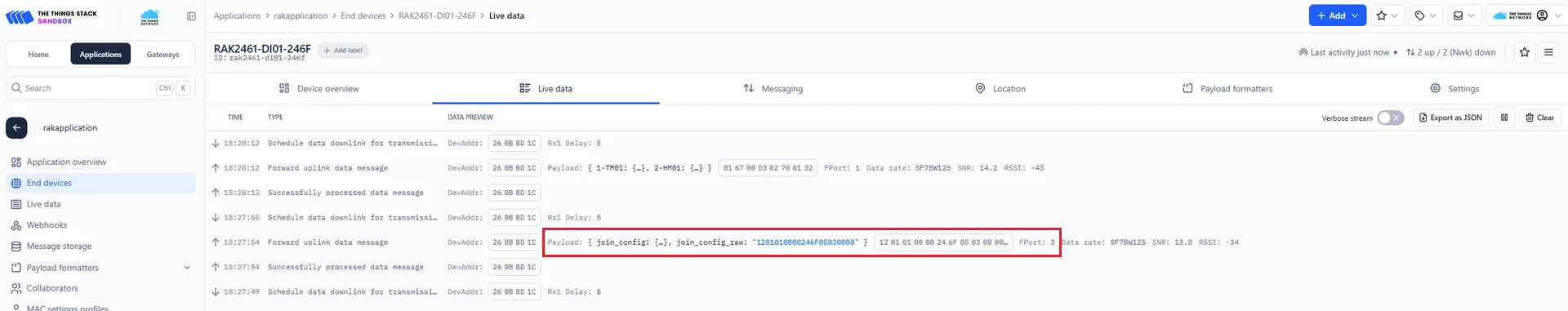Click the Last activity just now status

[1348, 52]
